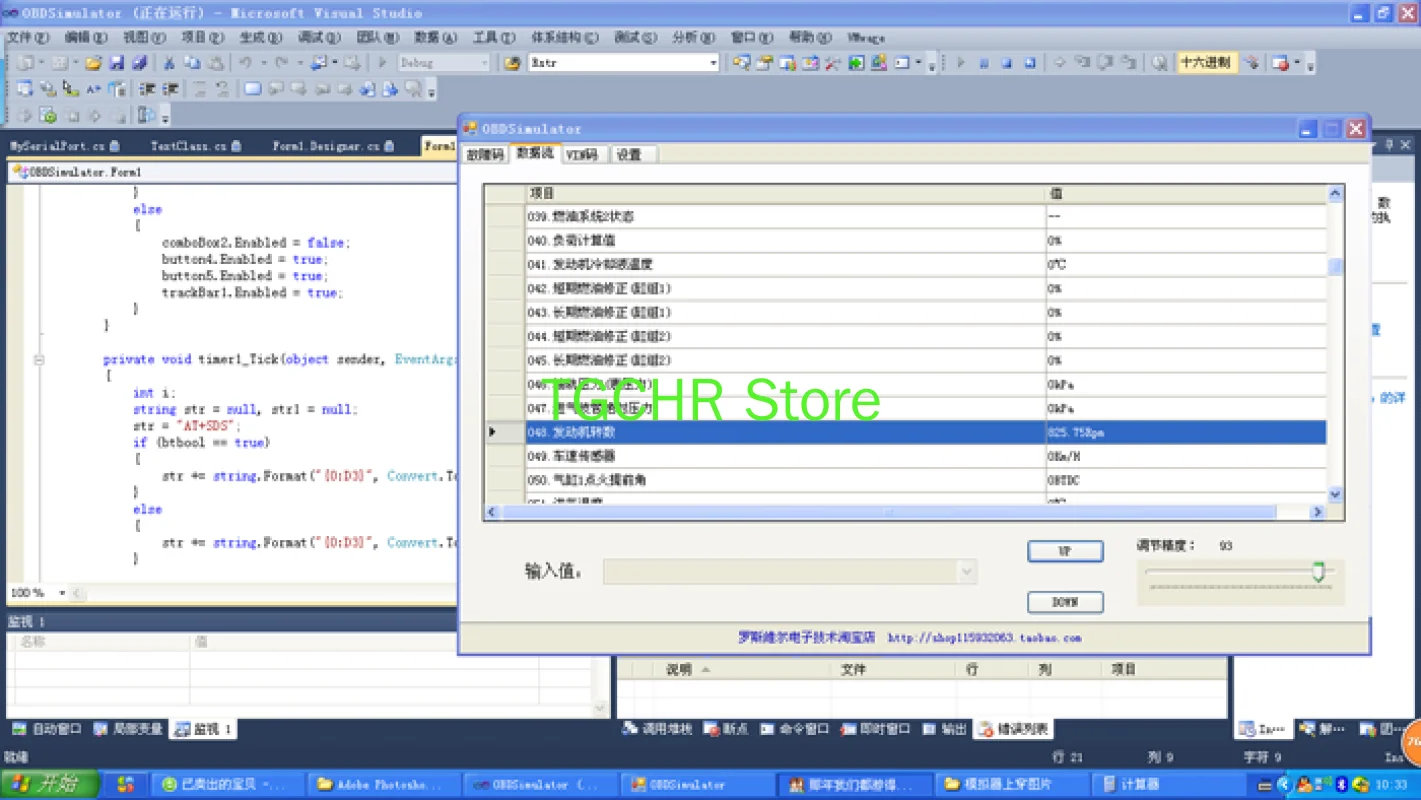Click the Solution Explorer icon in toolbar

742,63
